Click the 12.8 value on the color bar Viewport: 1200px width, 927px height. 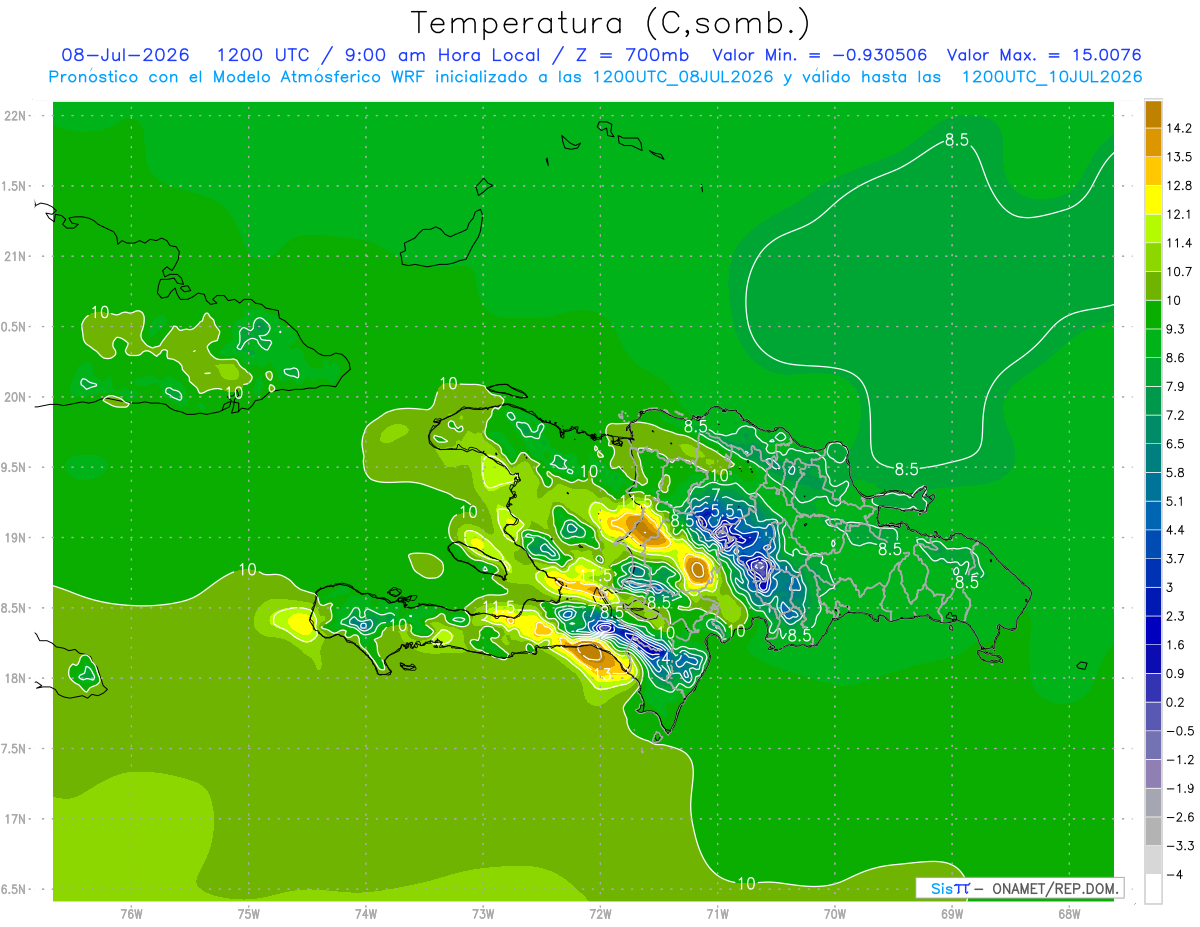1179,186
